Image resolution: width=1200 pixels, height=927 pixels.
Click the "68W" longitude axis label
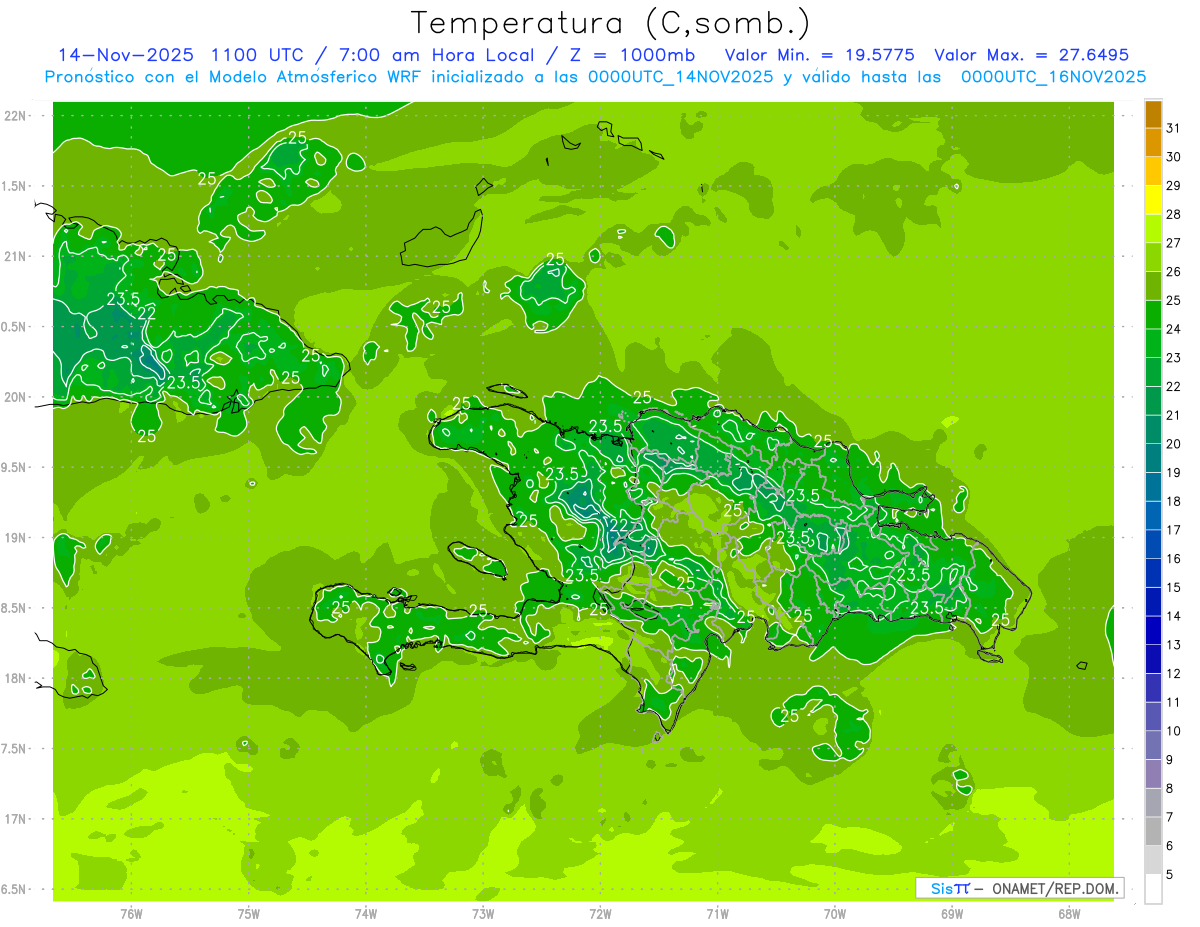pos(1069,914)
